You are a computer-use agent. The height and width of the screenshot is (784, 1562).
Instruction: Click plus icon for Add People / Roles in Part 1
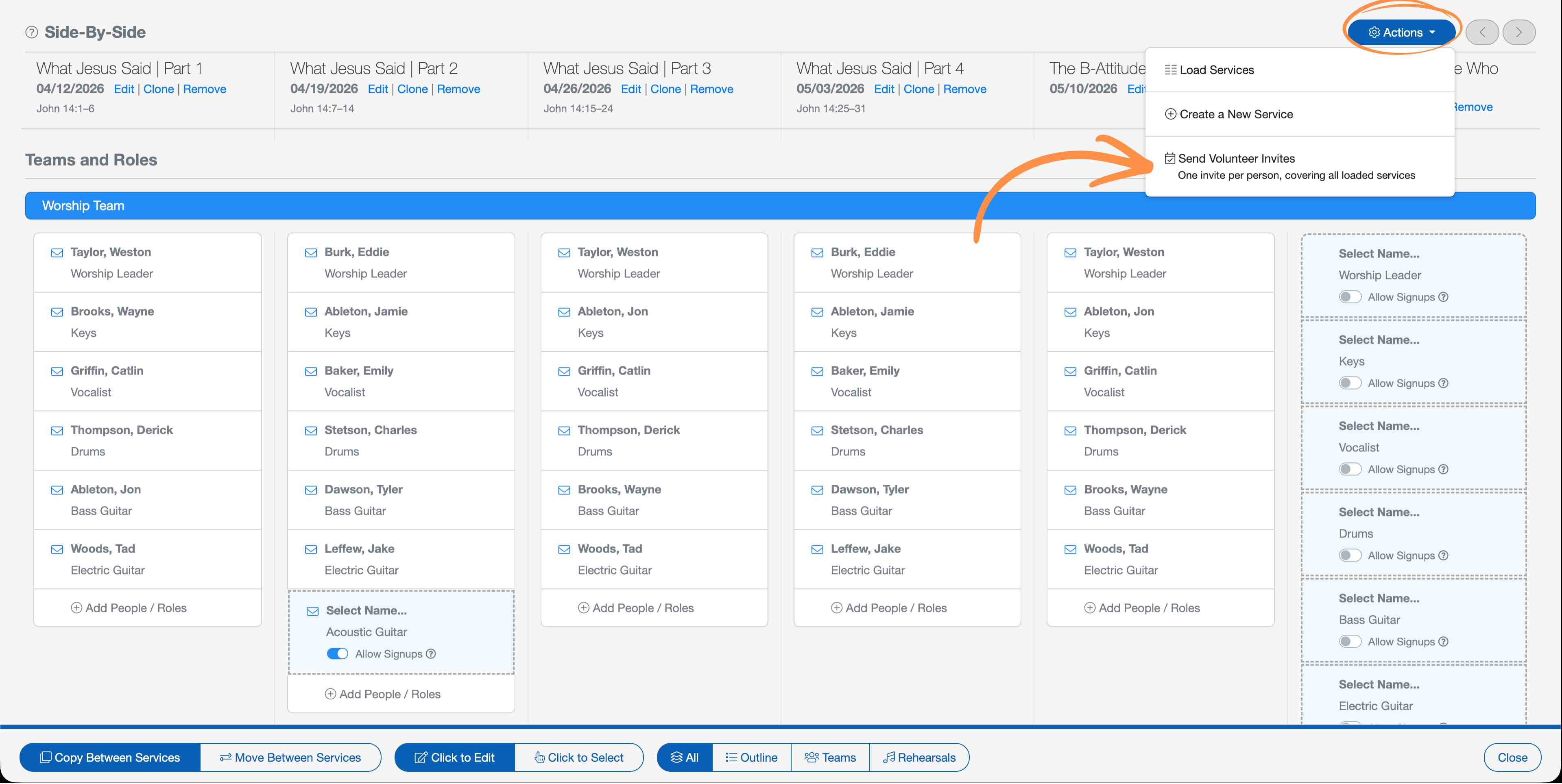tap(76, 608)
